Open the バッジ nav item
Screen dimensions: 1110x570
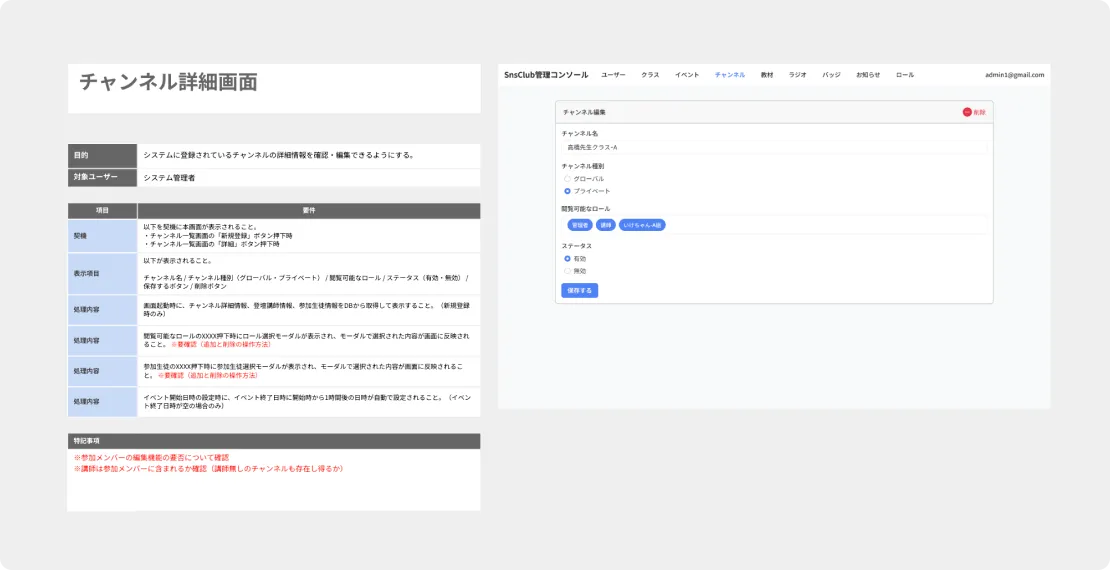coord(831,75)
